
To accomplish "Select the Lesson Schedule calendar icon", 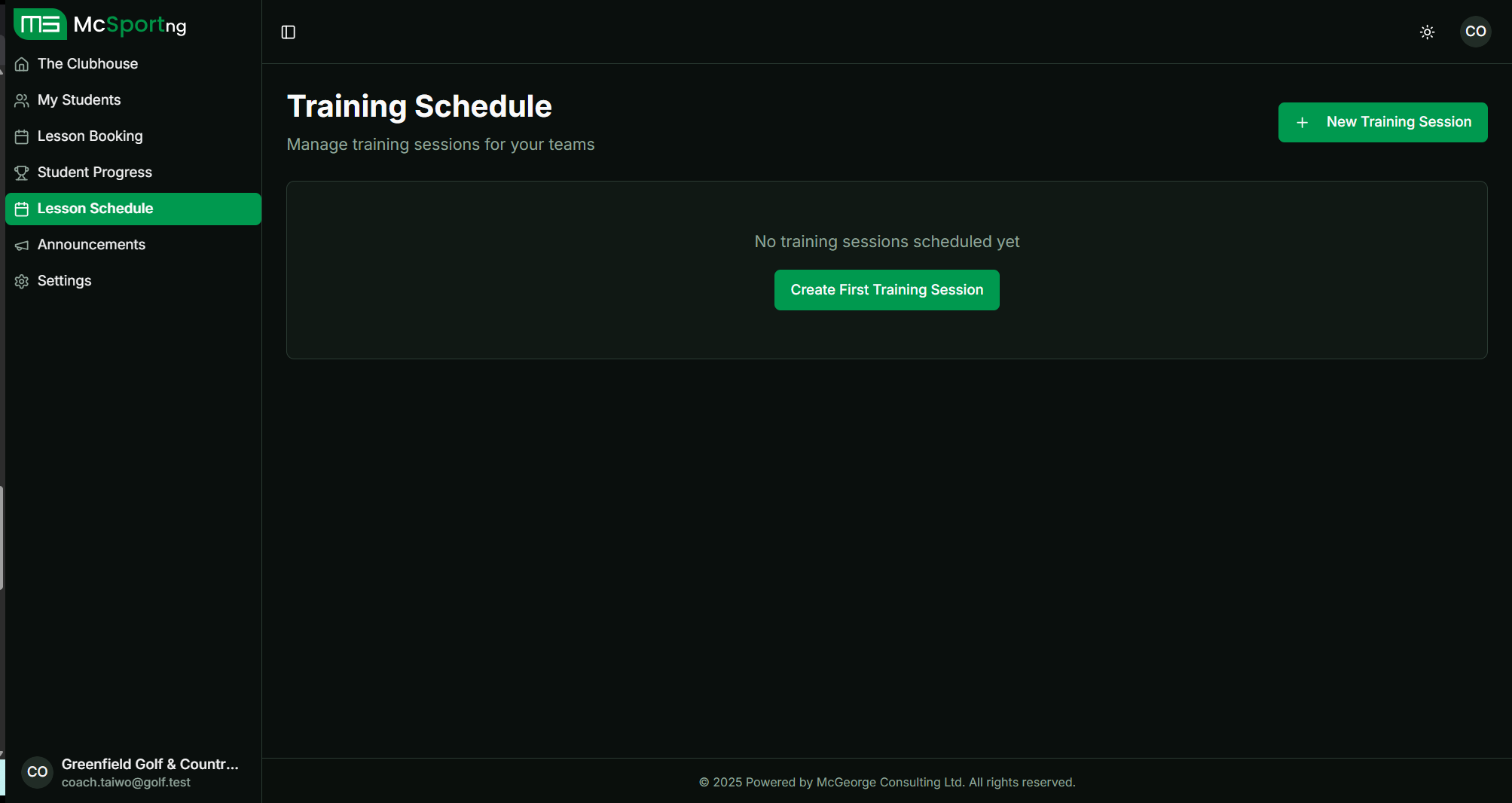I will 22,209.
